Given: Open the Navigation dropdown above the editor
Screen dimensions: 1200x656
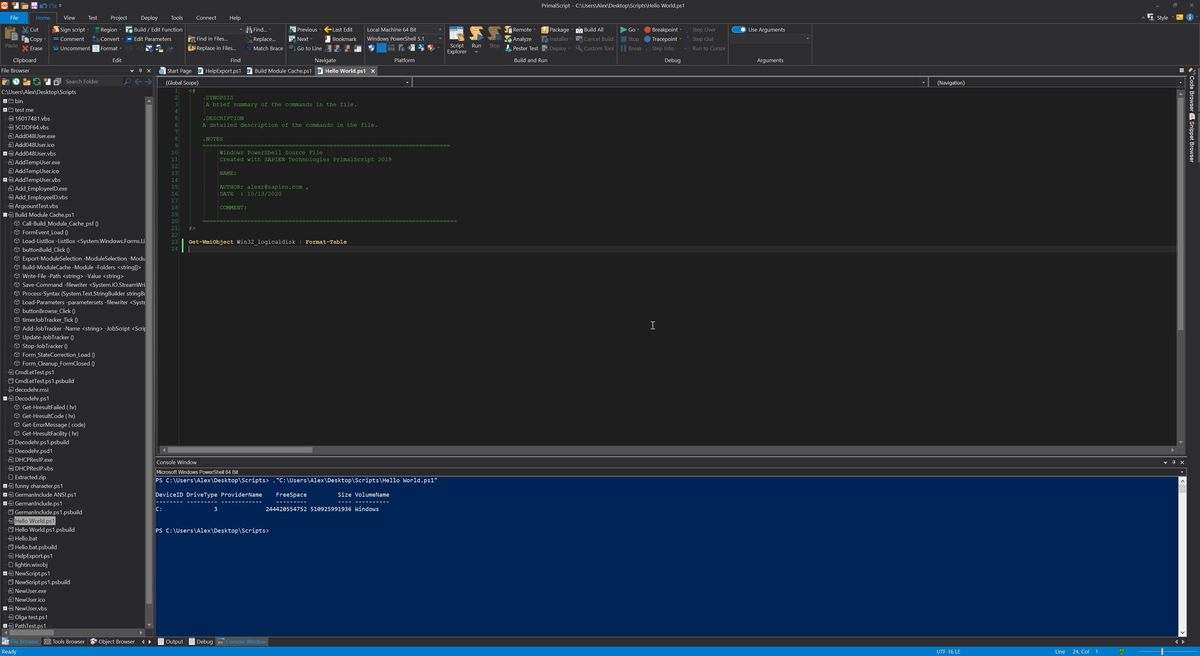Looking at the screenshot, I should point(1055,83).
